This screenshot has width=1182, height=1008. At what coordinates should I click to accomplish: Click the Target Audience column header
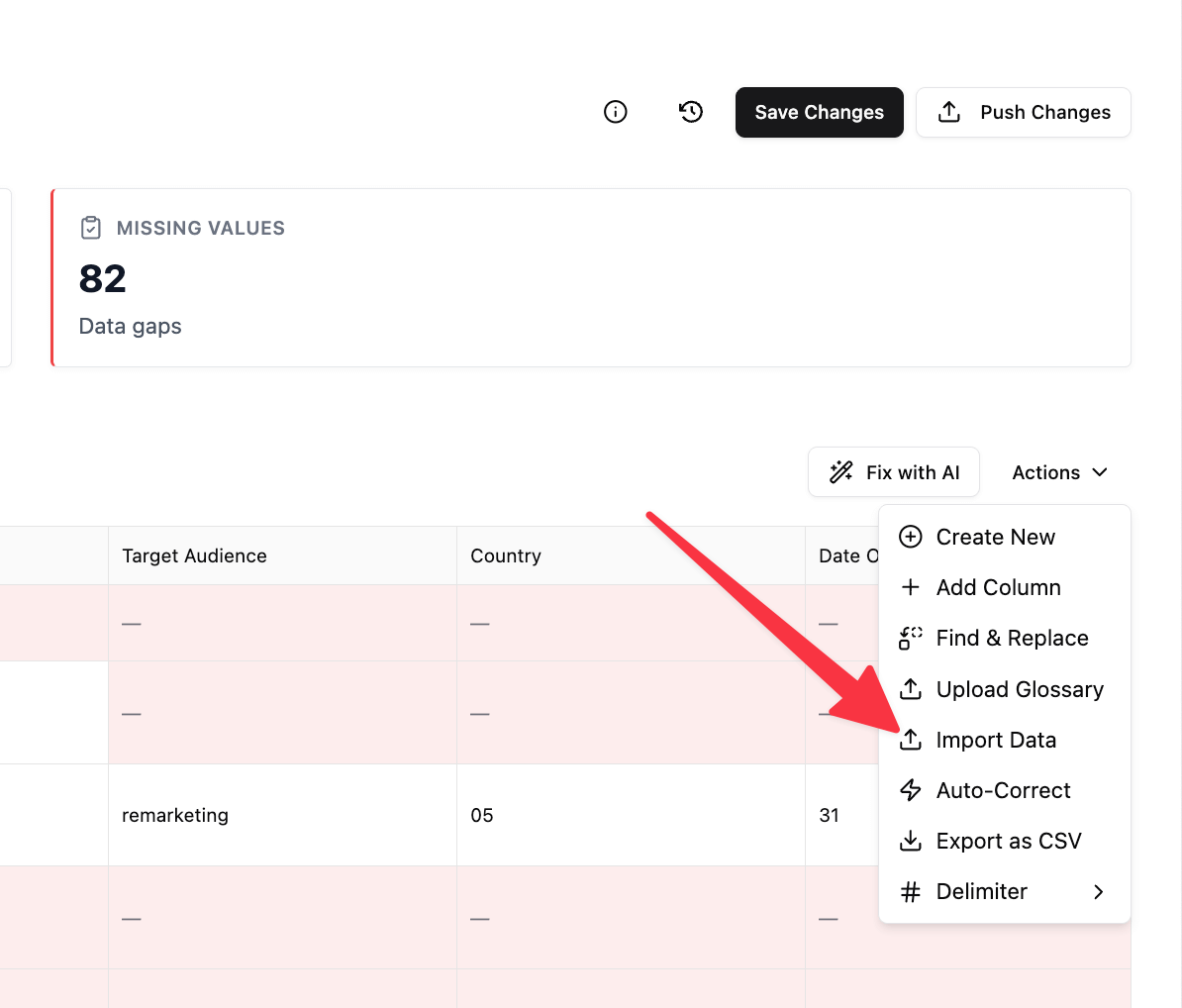coord(195,555)
